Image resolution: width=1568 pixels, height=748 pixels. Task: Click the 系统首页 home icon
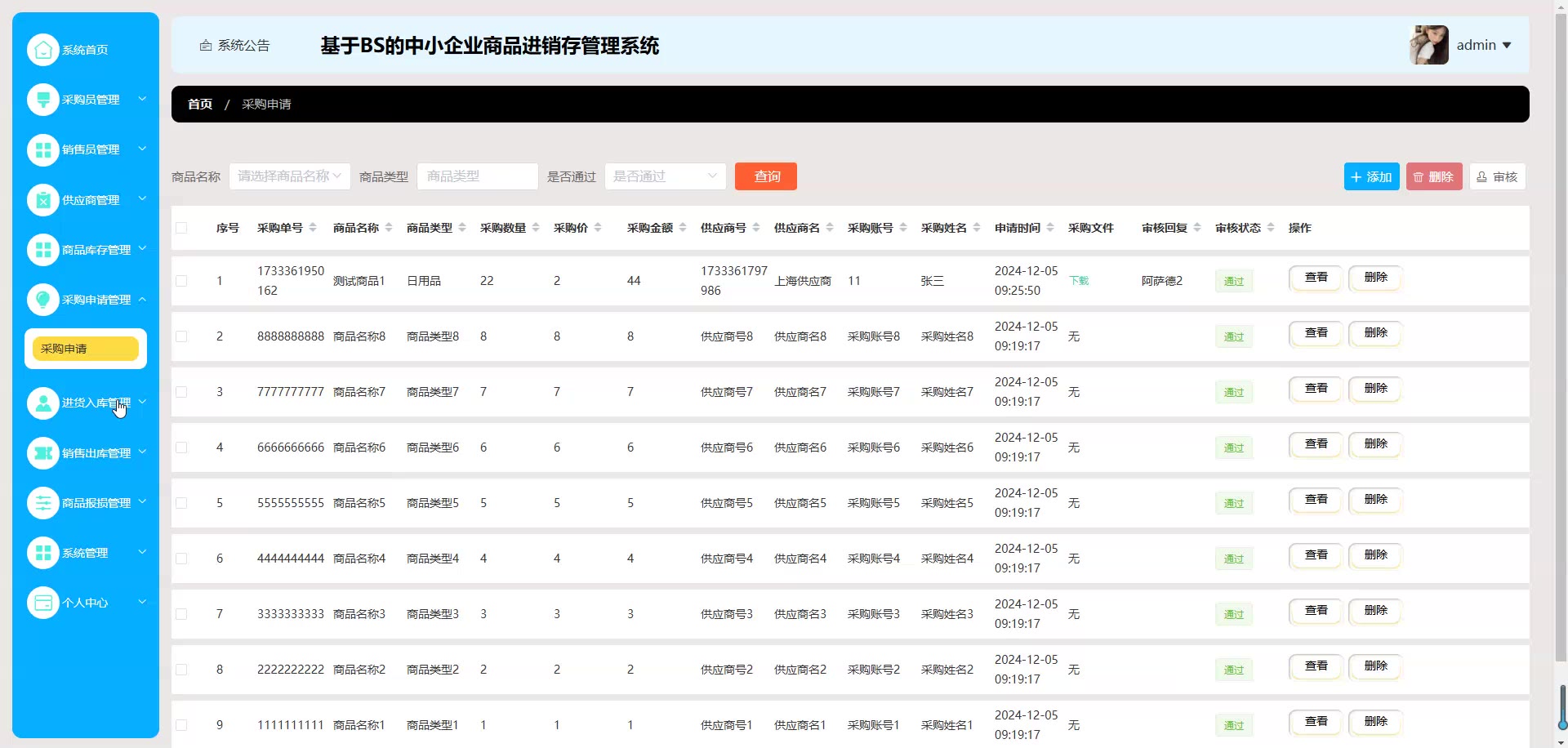[43, 50]
